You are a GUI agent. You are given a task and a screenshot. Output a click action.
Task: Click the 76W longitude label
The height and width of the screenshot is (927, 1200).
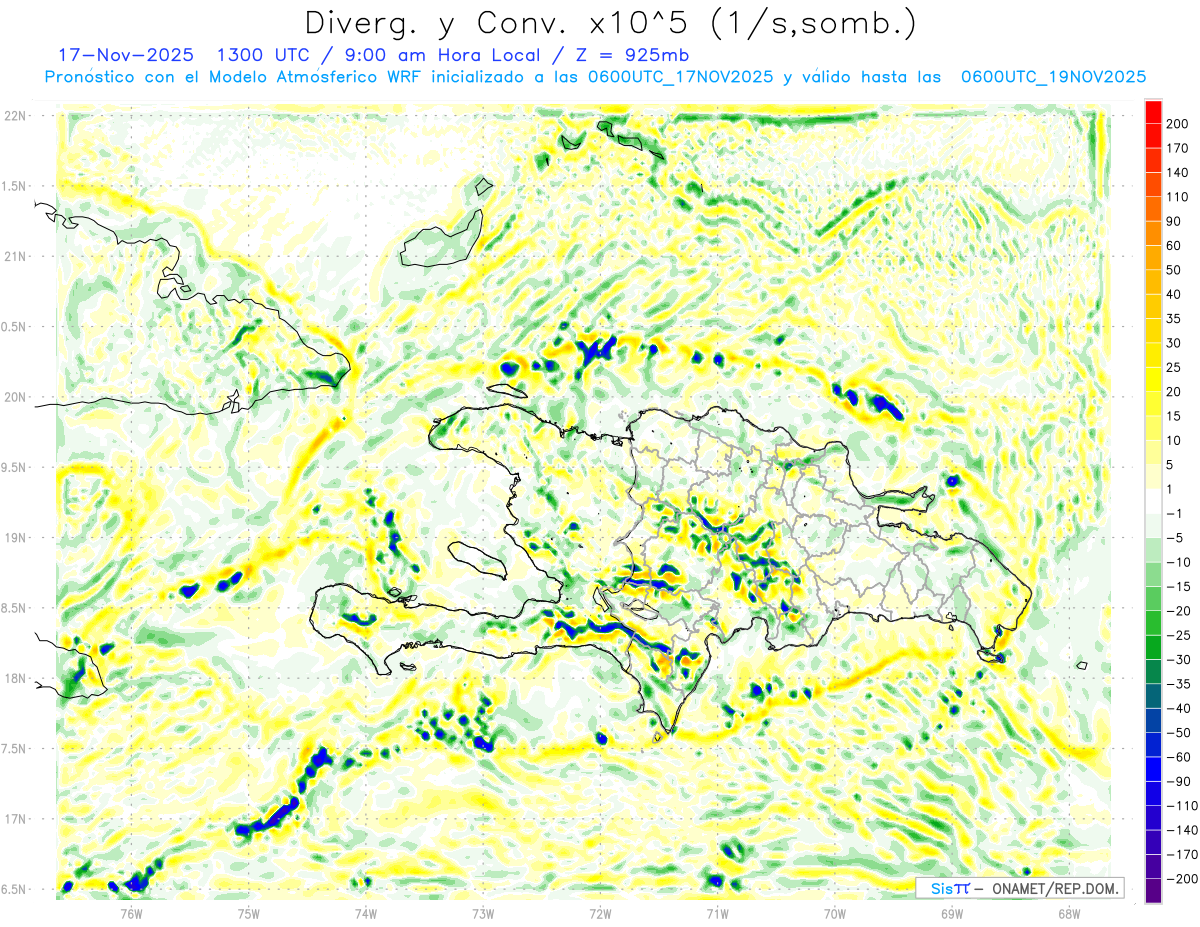(131, 914)
